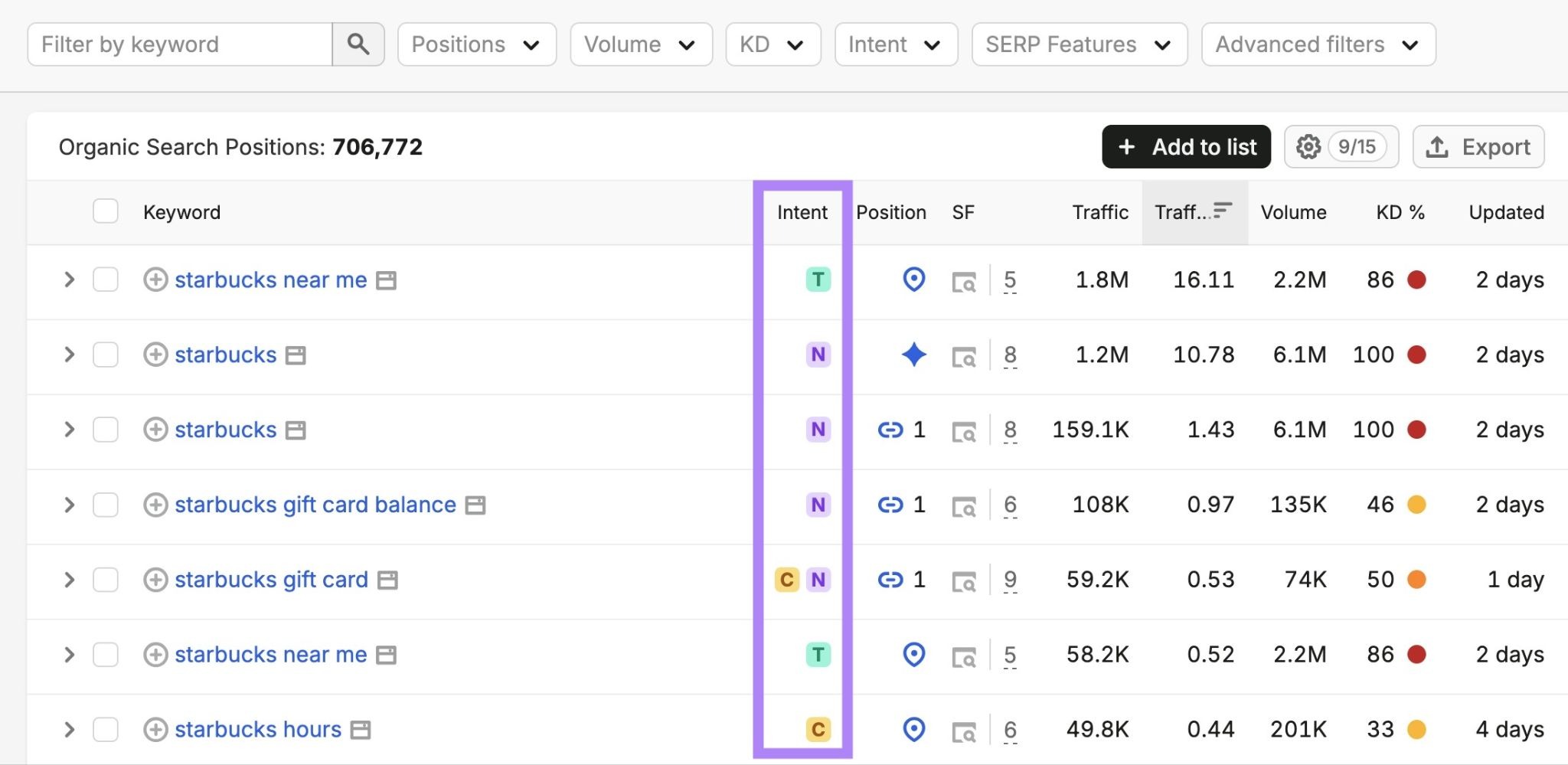This screenshot has height=765, width=1568.
Task: Open the SERP Features filter dropdown
Action: (x=1080, y=44)
